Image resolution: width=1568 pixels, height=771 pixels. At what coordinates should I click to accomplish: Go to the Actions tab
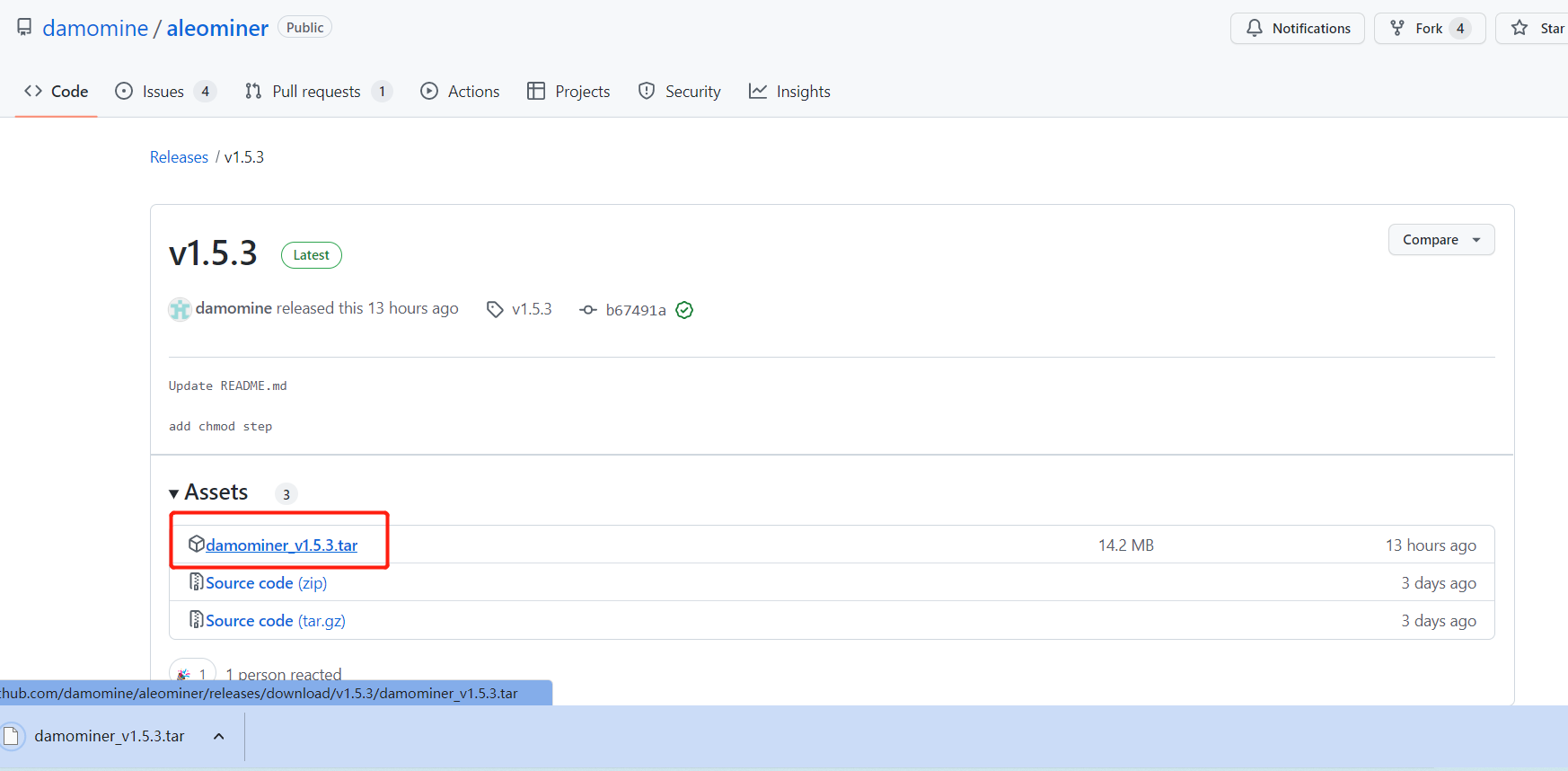[460, 91]
